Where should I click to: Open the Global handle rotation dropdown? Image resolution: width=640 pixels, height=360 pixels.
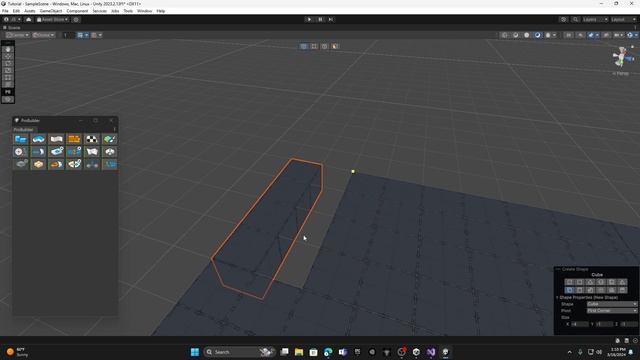(x=44, y=35)
